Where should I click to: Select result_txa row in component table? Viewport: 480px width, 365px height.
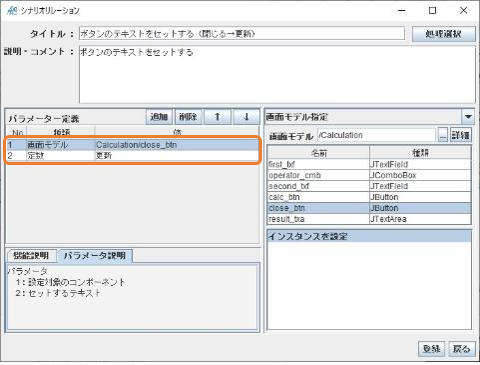(x=369, y=219)
